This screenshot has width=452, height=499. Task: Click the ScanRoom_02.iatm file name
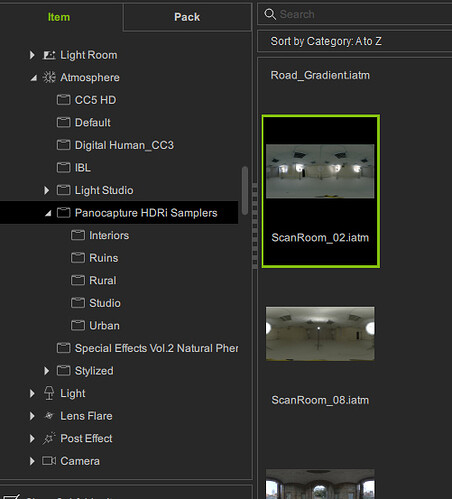point(320,238)
